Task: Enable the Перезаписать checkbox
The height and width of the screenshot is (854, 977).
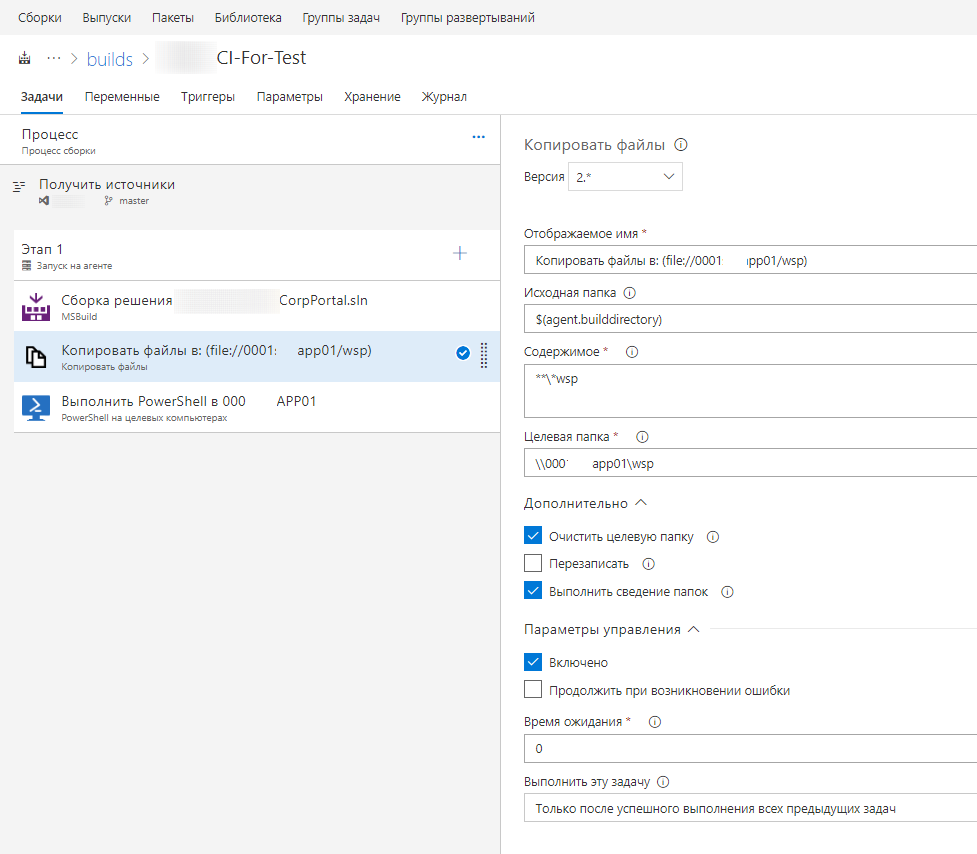Action: (533, 564)
